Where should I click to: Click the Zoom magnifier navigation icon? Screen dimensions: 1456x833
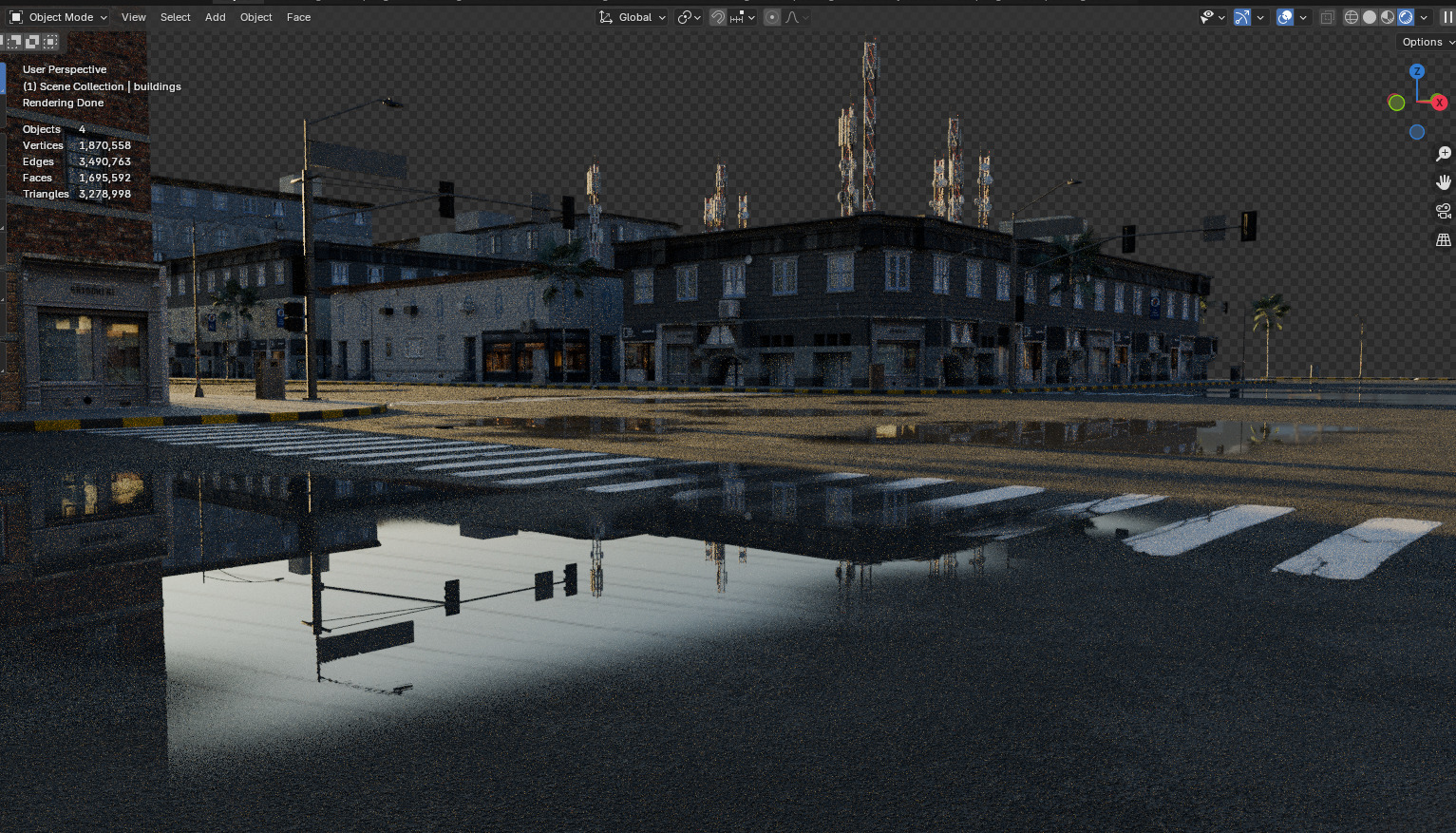click(1444, 154)
